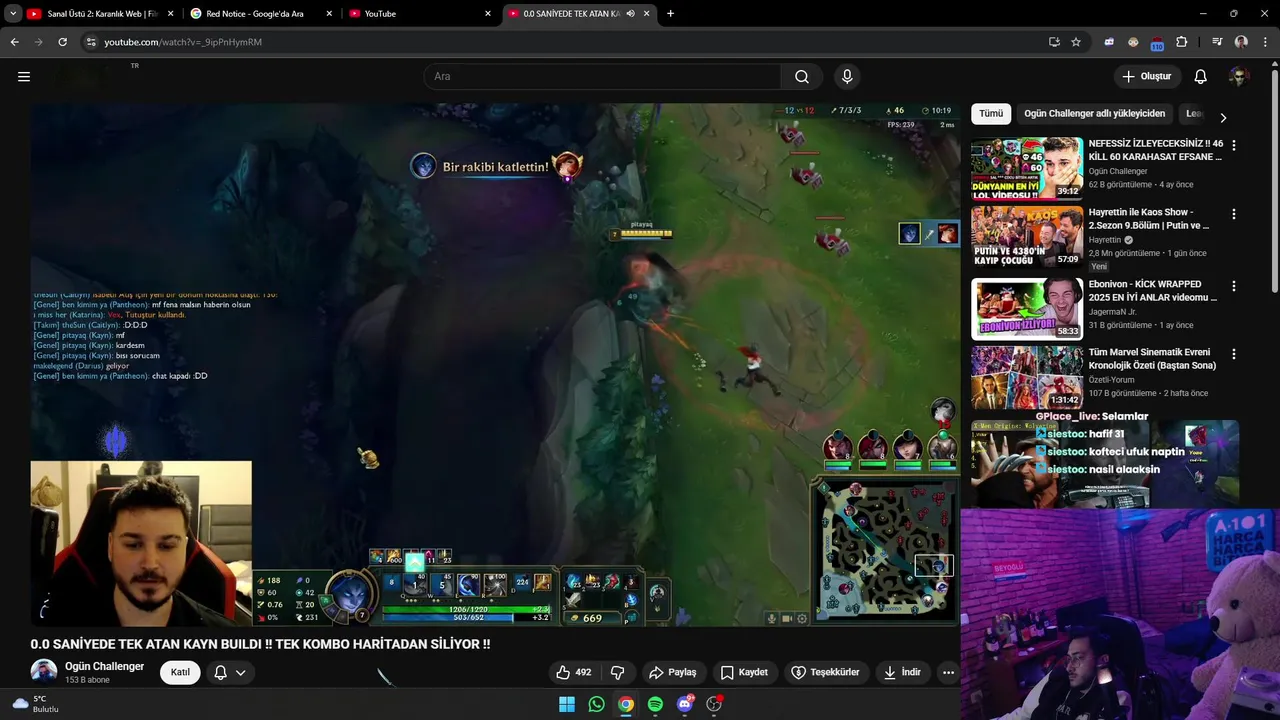Viewport: 1280px width, 720px height.
Task: Click the 'Oluştur' create button
Action: (x=1146, y=76)
